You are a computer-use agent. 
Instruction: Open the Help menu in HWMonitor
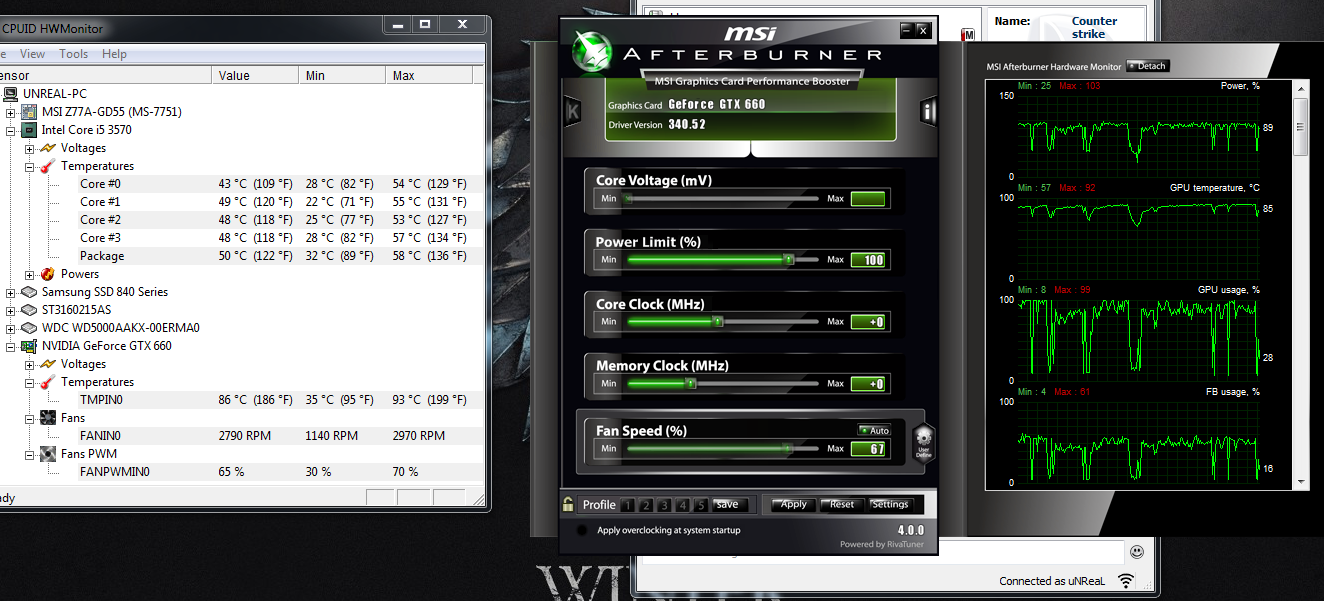[114, 54]
